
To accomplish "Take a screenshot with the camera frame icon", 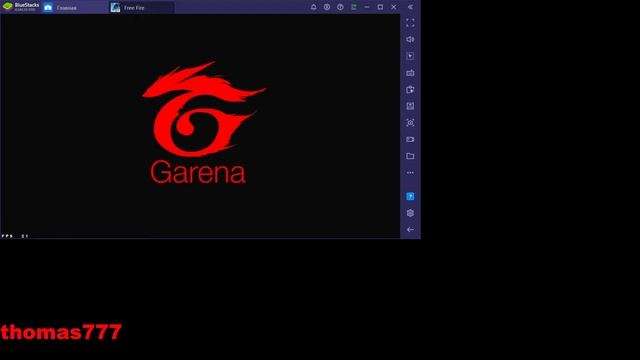I will 410,122.
